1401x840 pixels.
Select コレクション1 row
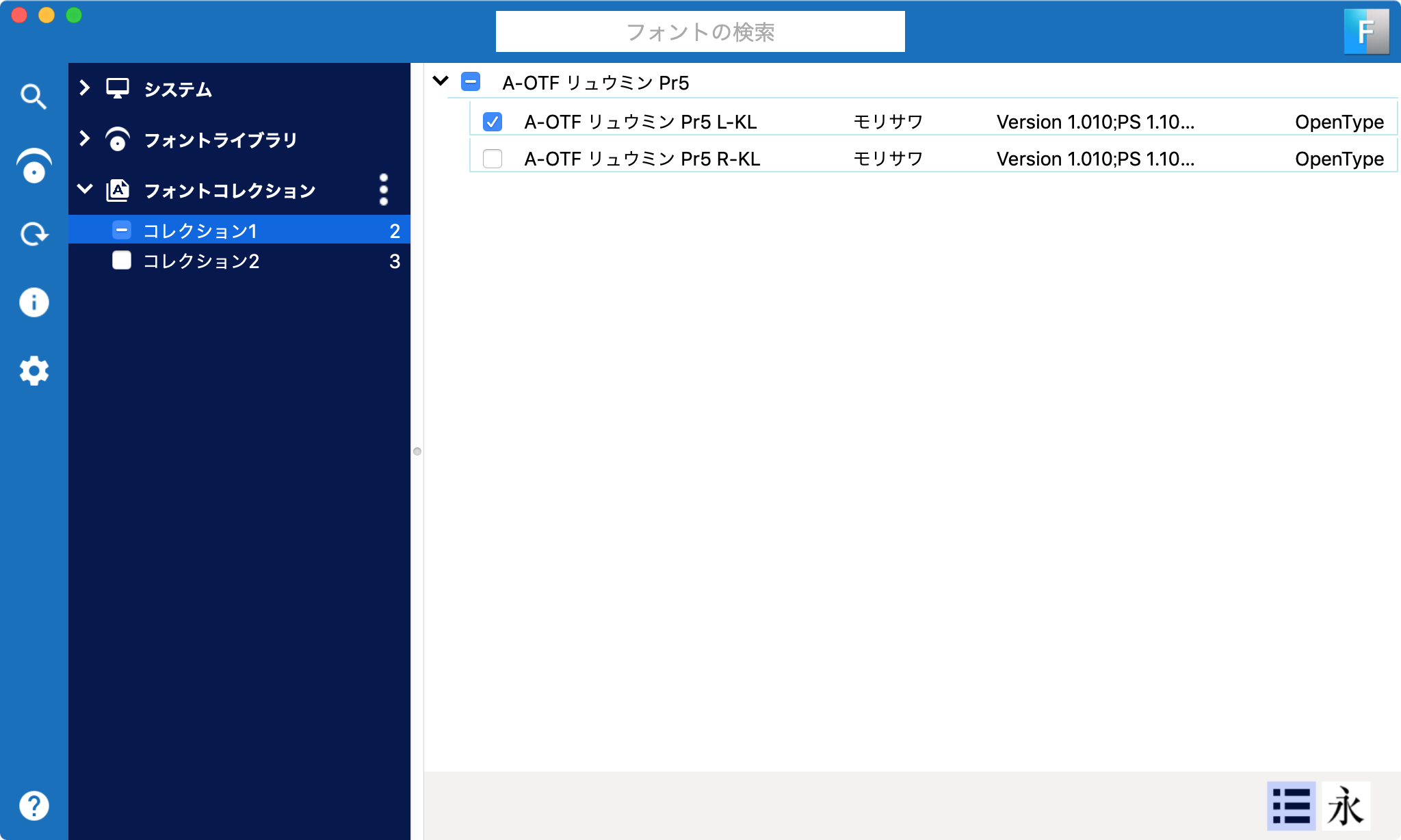tap(239, 230)
